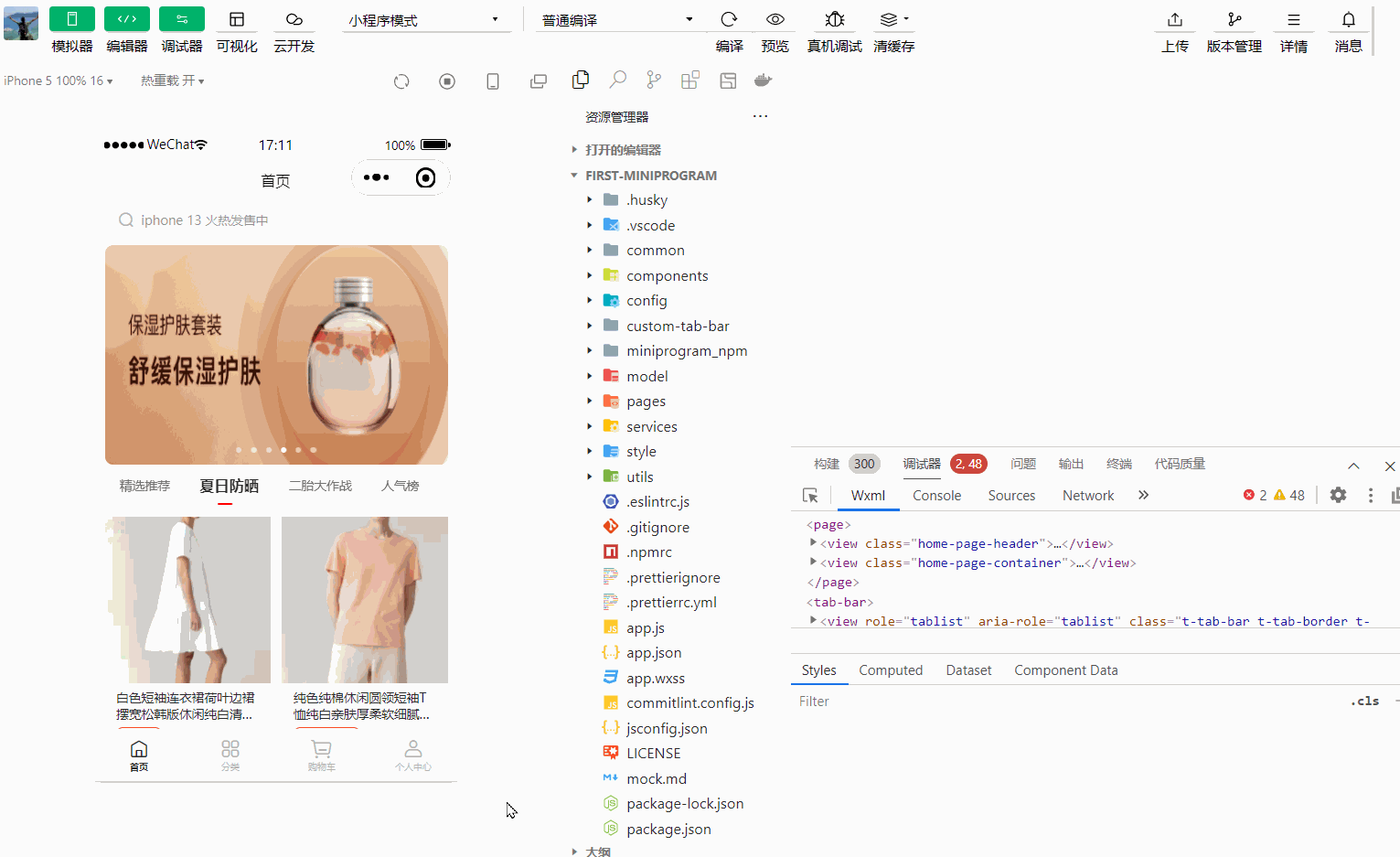
Task: Click the Docker whale icon
Action: coord(764,80)
